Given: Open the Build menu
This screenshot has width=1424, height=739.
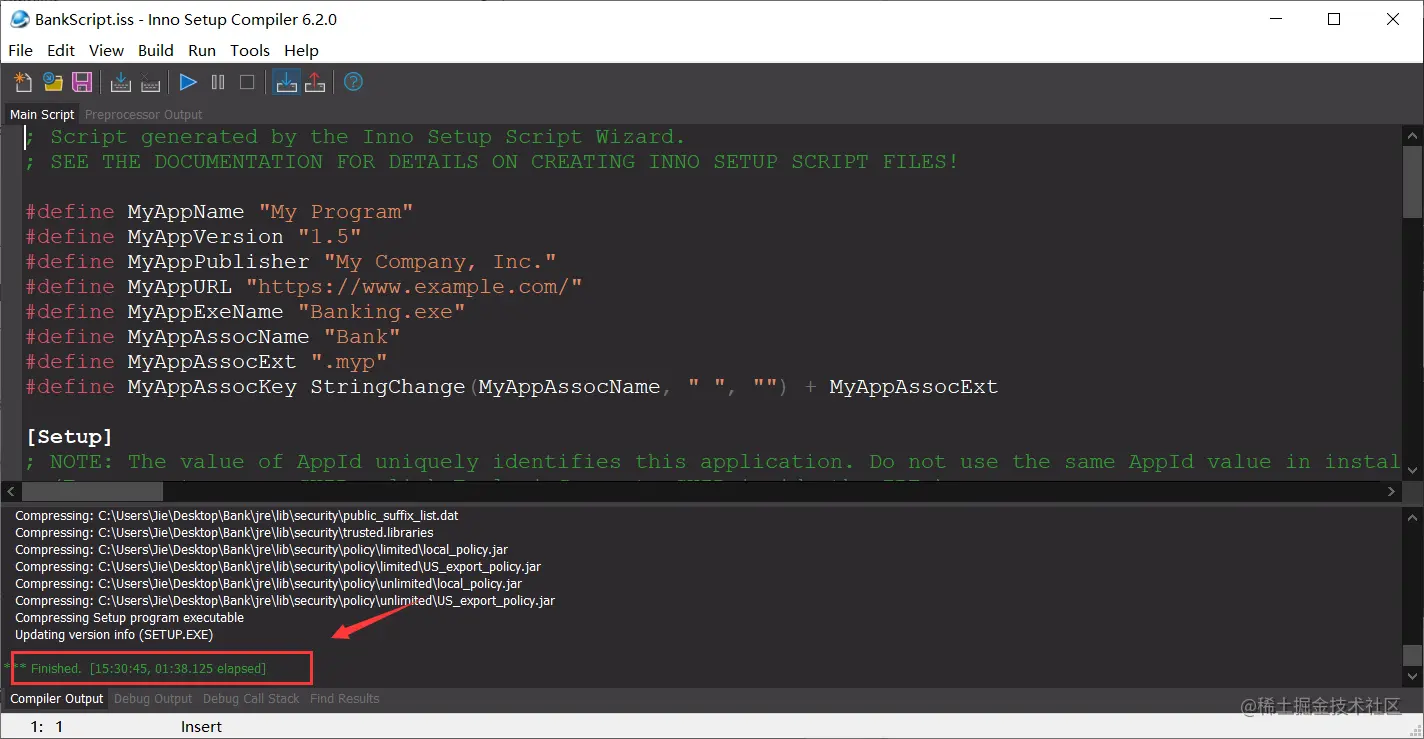Looking at the screenshot, I should [x=155, y=50].
